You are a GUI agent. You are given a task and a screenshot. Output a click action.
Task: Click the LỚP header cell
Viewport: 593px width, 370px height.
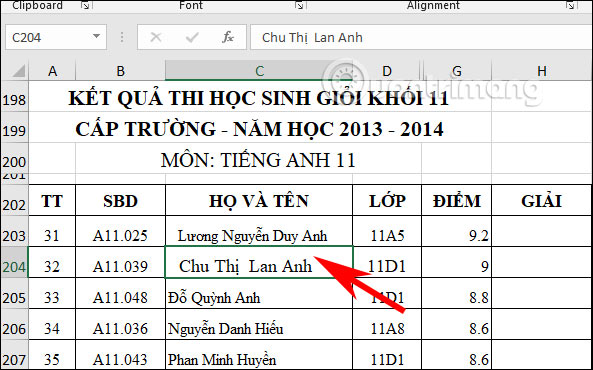tap(387, 201)
